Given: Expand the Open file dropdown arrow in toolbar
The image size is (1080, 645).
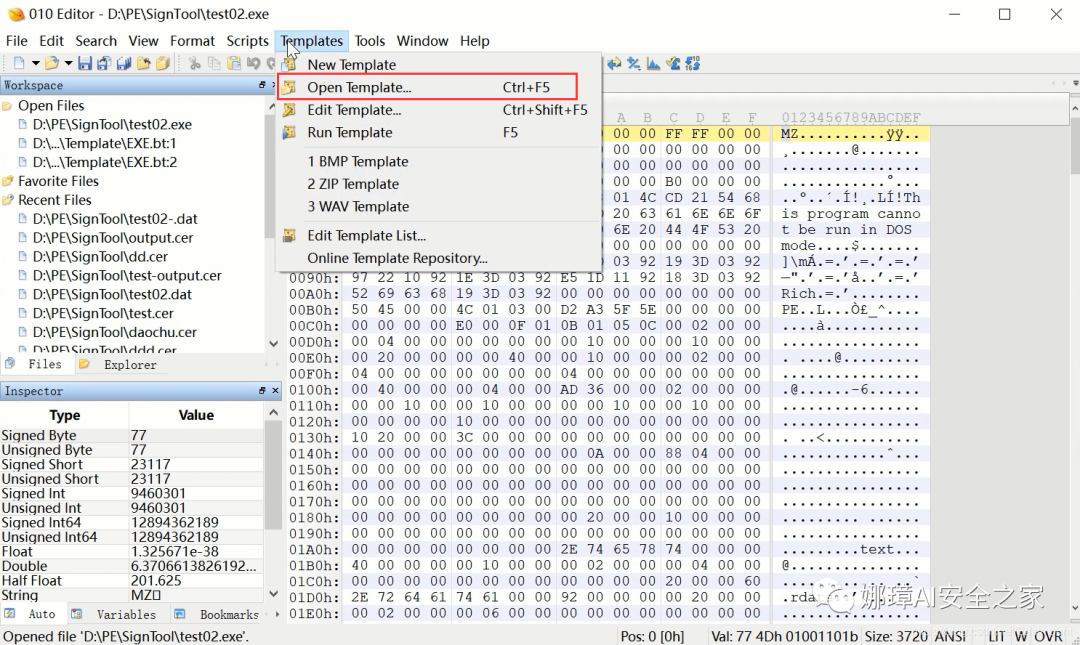Looking at the screenshot, I should (x=68, y=63).
